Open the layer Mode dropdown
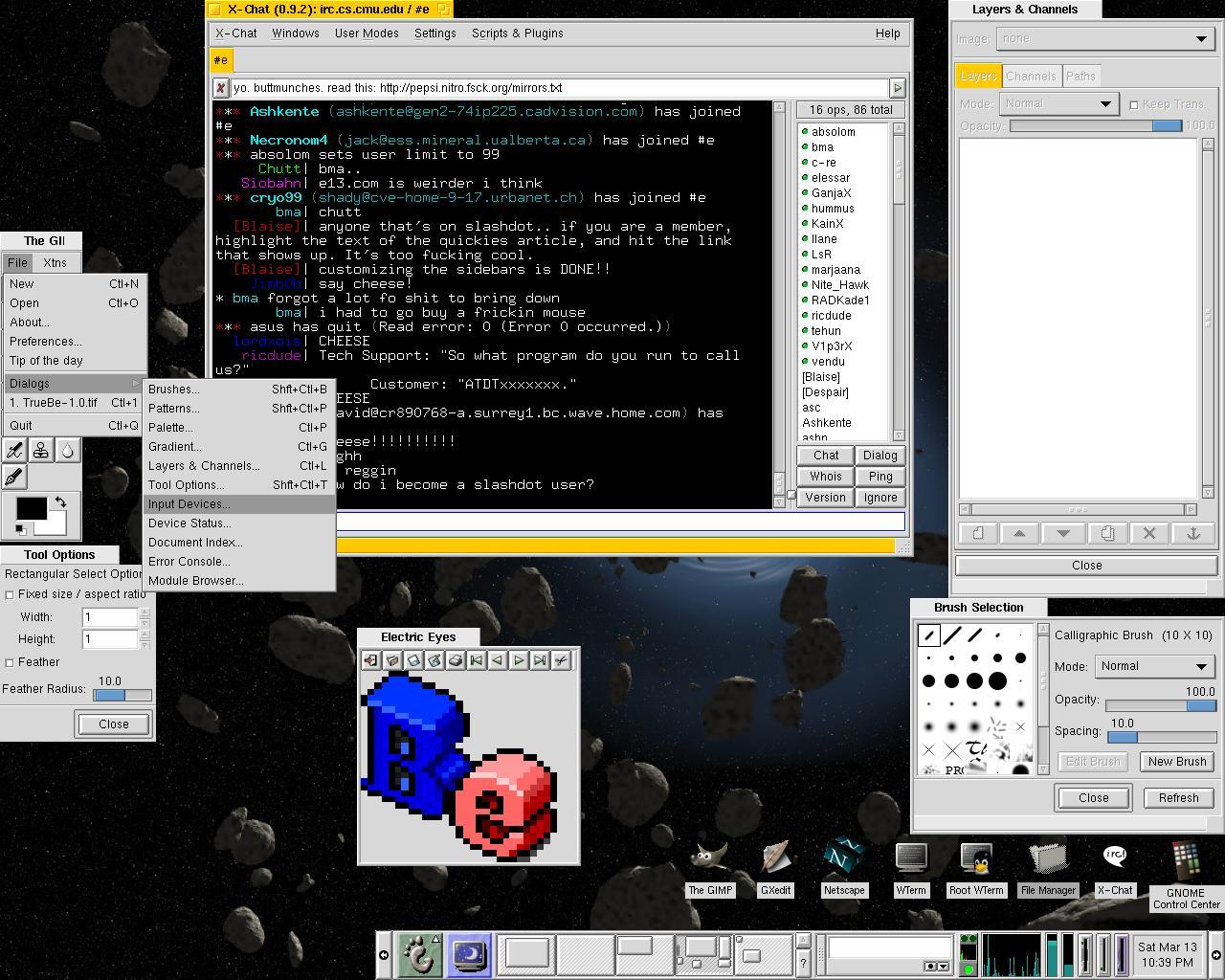This screenshot has width=1225, height=980. point(1058,103)
